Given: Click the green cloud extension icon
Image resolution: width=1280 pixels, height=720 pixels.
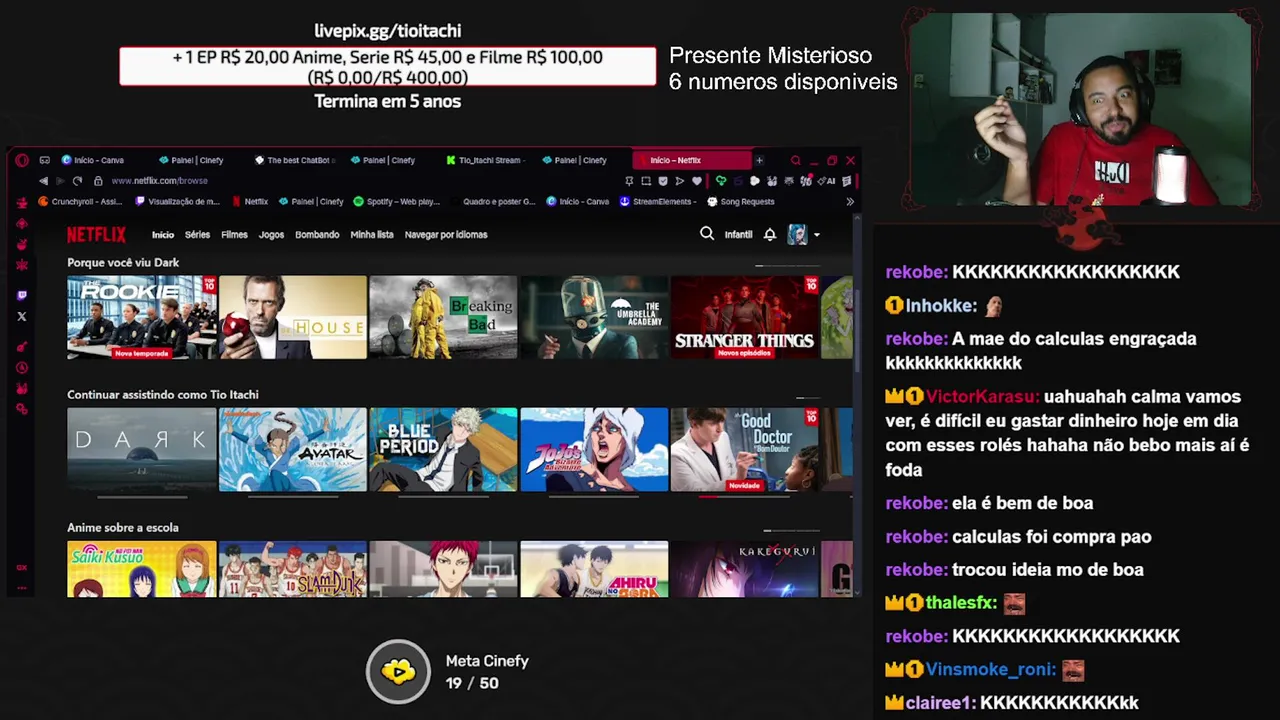Looking at the screenshot, I should (720, 181).
